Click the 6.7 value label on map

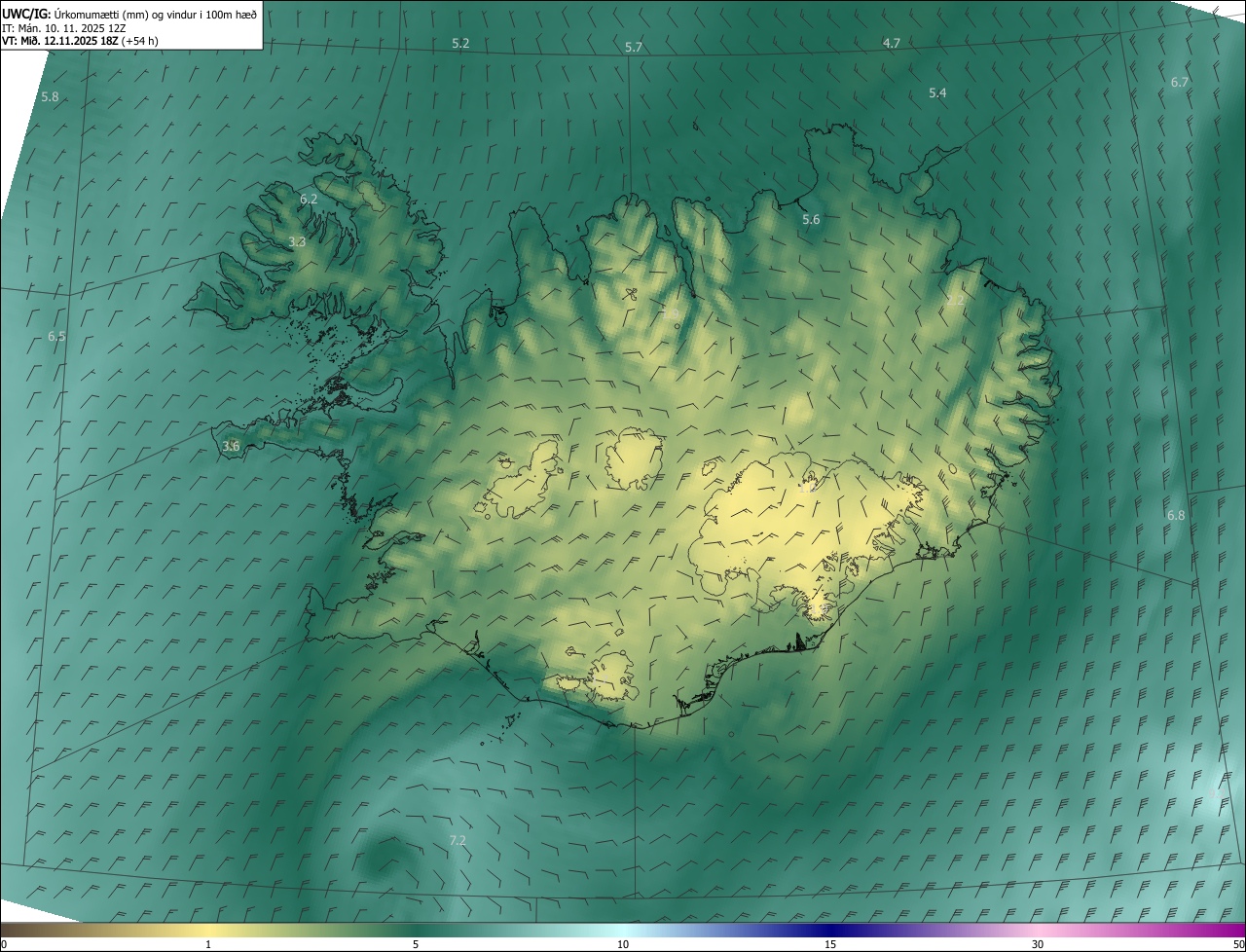click(x=1179, y=82)
